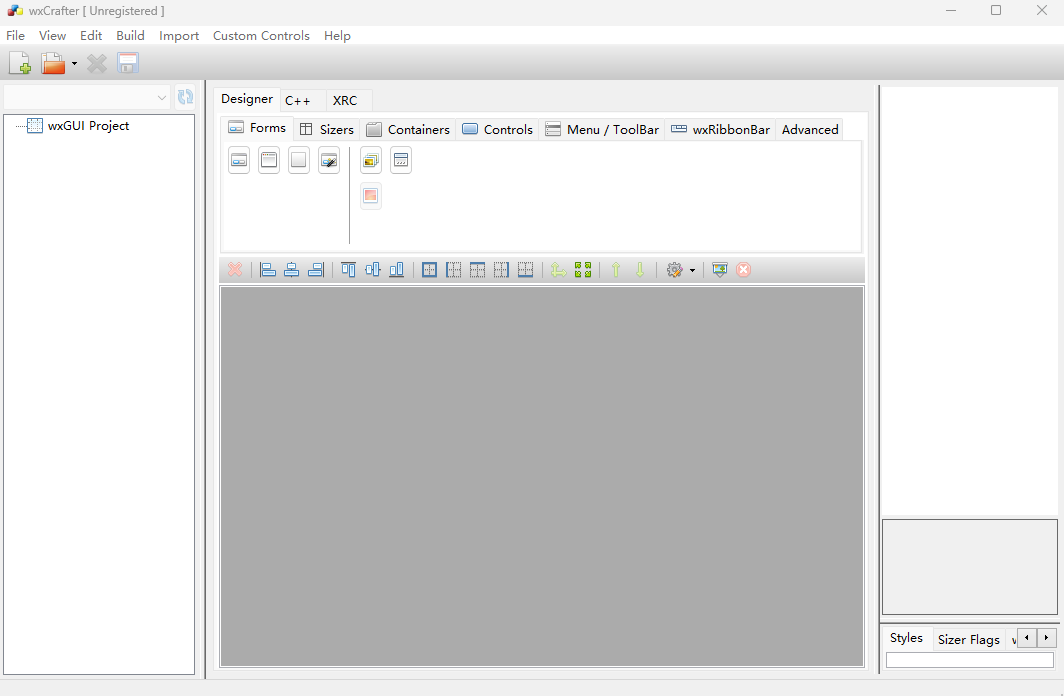This screenshot has height=696, width=1064.
Task: Click the align left toolbar icon
Action: (268, 270)
